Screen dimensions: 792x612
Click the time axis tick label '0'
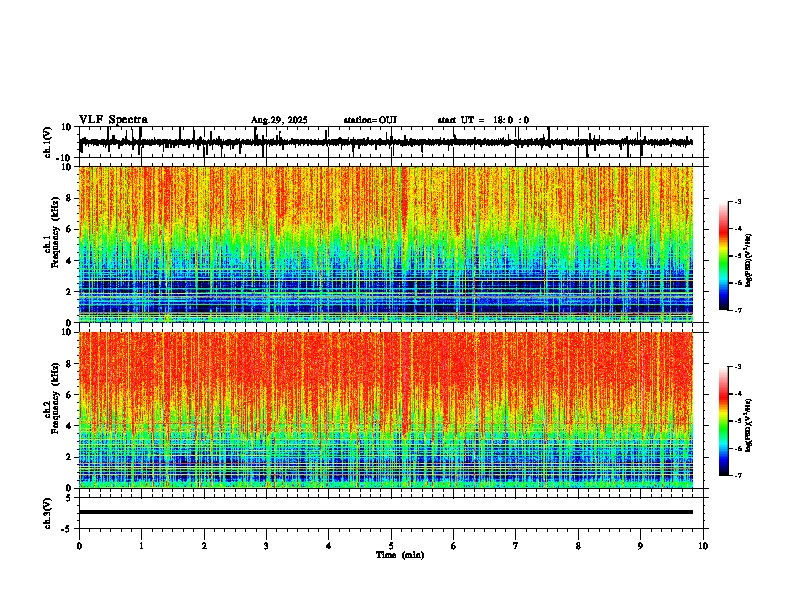click(x=79, y=546)
